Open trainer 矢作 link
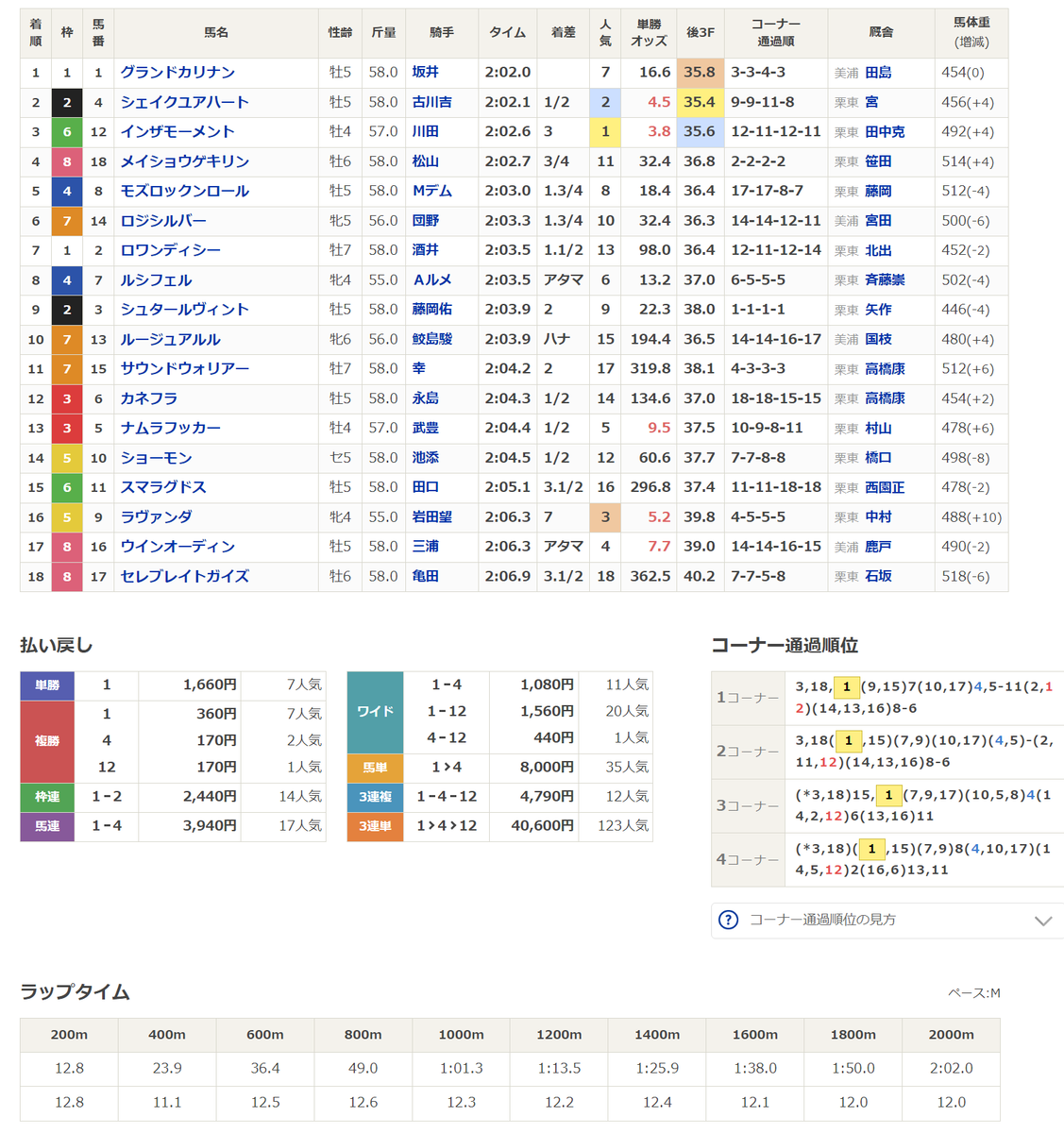The width and height of the screenshot is (1064, 1133). click(878, 310)
